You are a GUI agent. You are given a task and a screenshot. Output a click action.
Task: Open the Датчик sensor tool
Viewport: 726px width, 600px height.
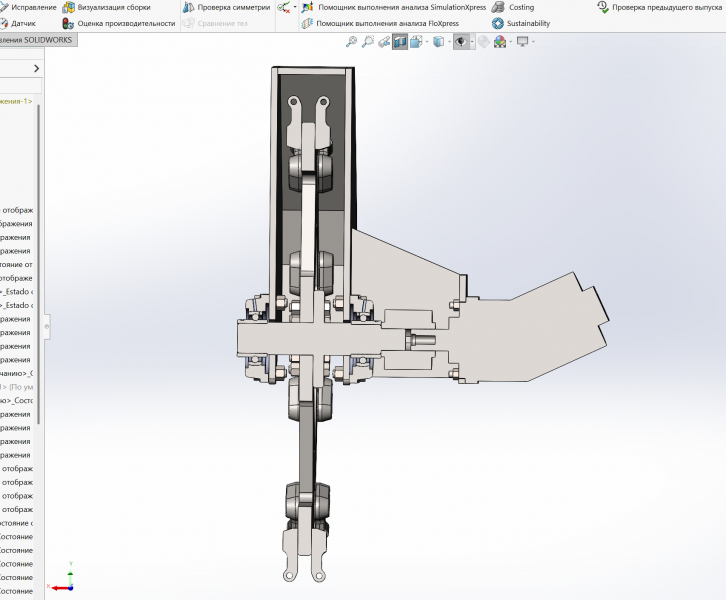pos(18,23)
